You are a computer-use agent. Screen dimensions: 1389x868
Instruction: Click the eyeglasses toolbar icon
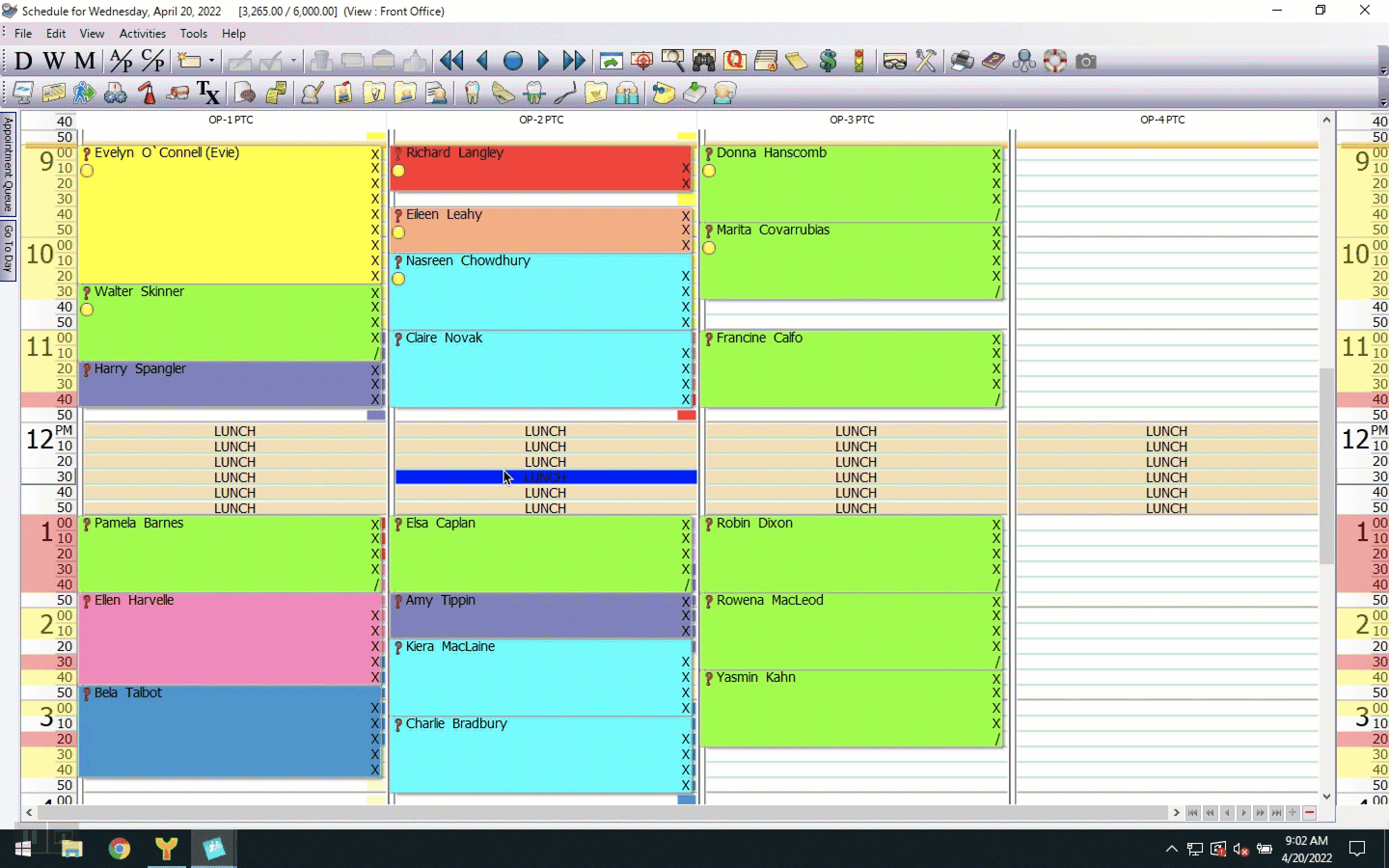pos(894,61)
